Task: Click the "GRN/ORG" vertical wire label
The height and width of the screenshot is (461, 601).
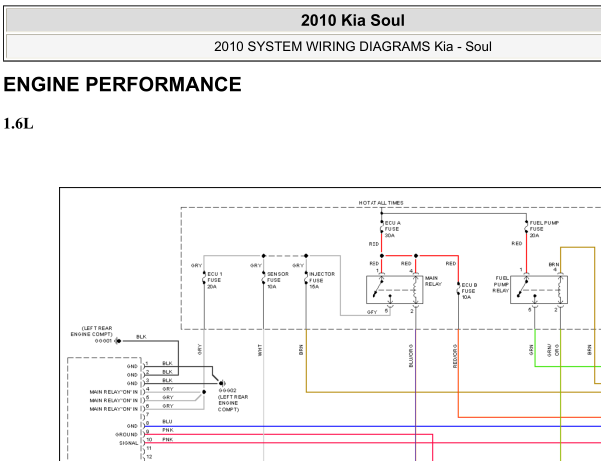Action: pos(553,350)
